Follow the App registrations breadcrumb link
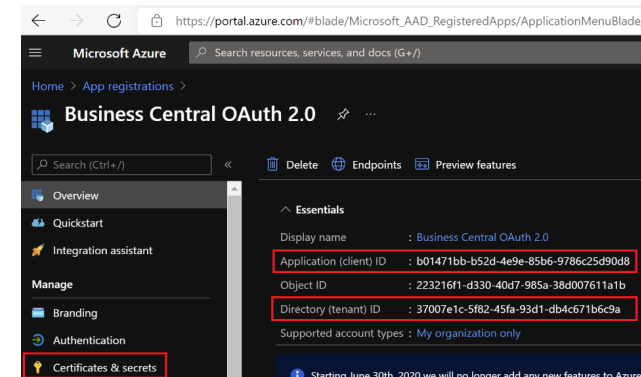This screenshot has width=641, height=377. (x=128, y=86)
